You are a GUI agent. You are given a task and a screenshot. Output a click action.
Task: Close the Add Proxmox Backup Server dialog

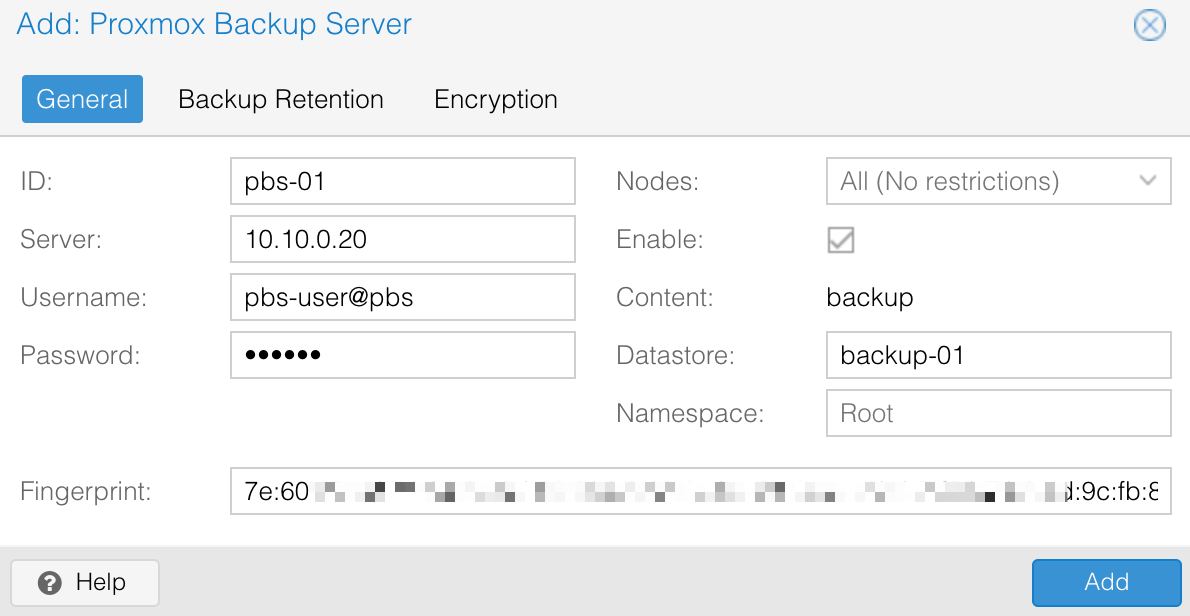coord(1149,25)
